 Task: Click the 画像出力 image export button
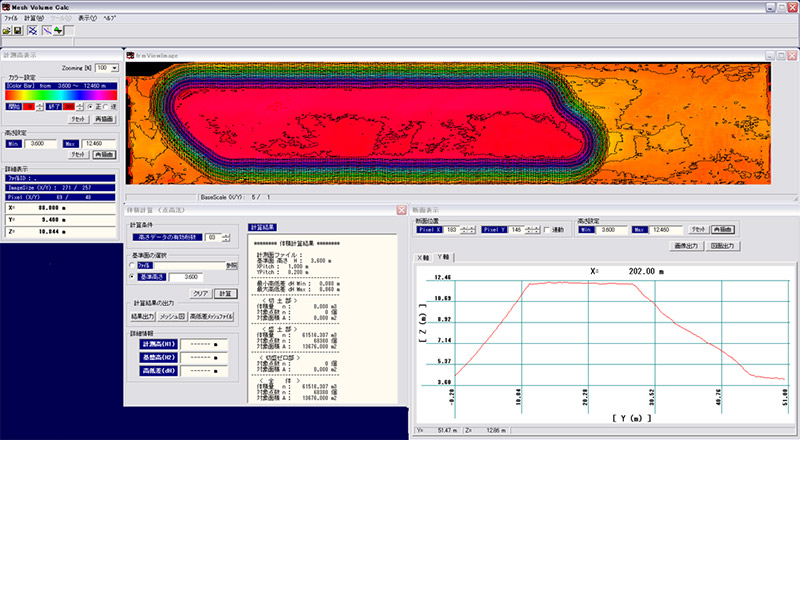point(686,244)
